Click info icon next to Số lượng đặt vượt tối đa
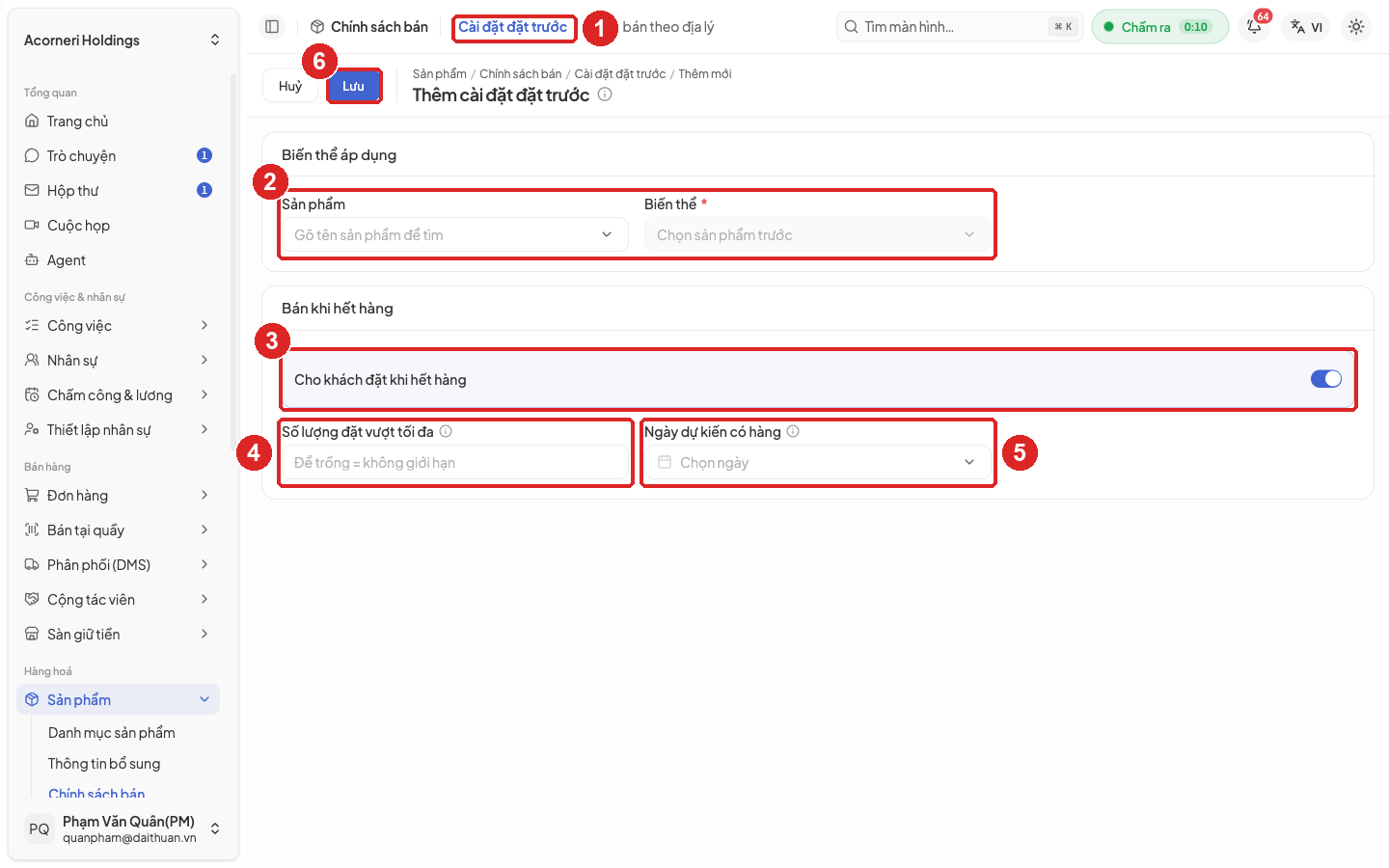Viewport: 1389px width, 868px height. tap(446, 432)
